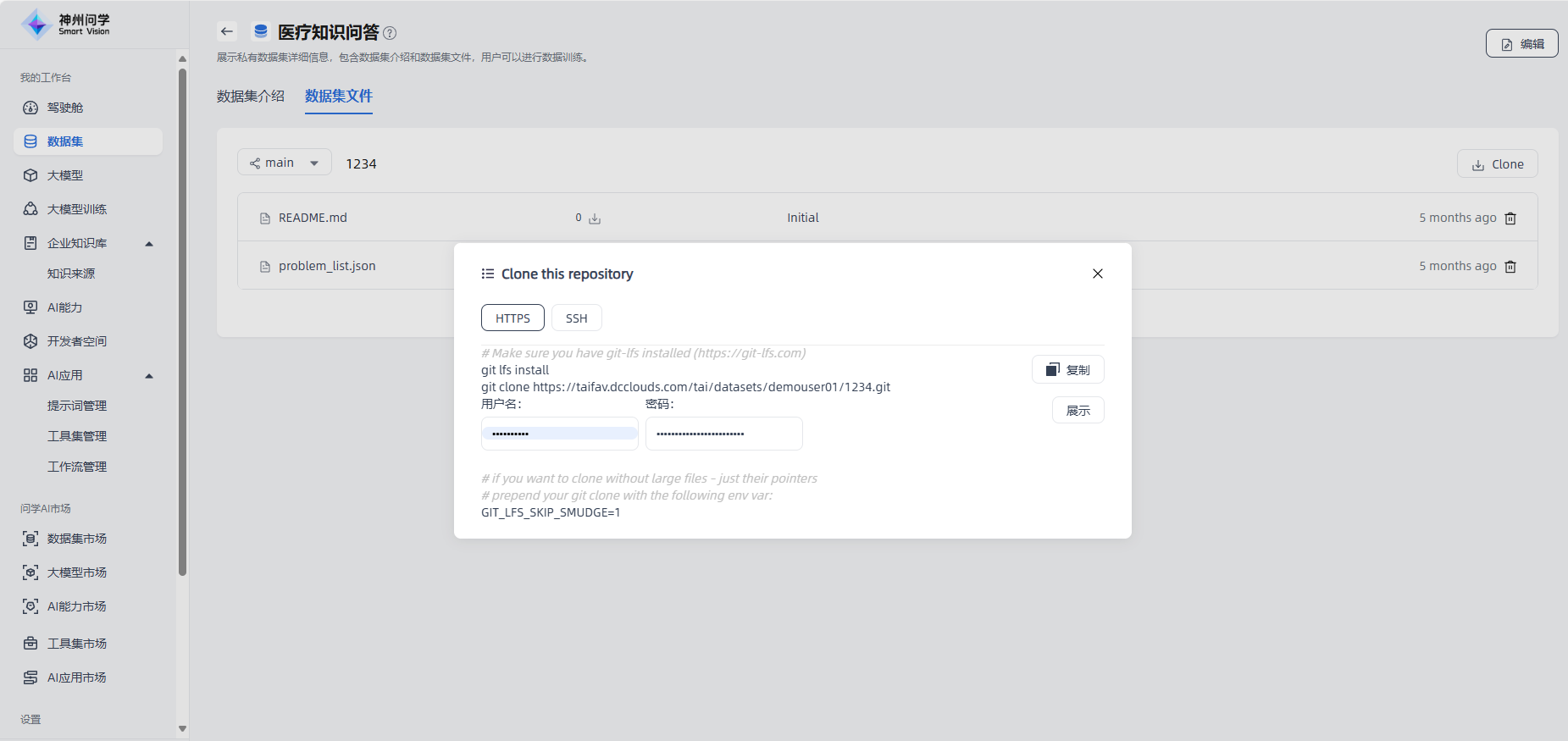This screenshot has height=741, width=1568.
Task: Switch to 数据集介绍 tab
Action: (251, 97)
